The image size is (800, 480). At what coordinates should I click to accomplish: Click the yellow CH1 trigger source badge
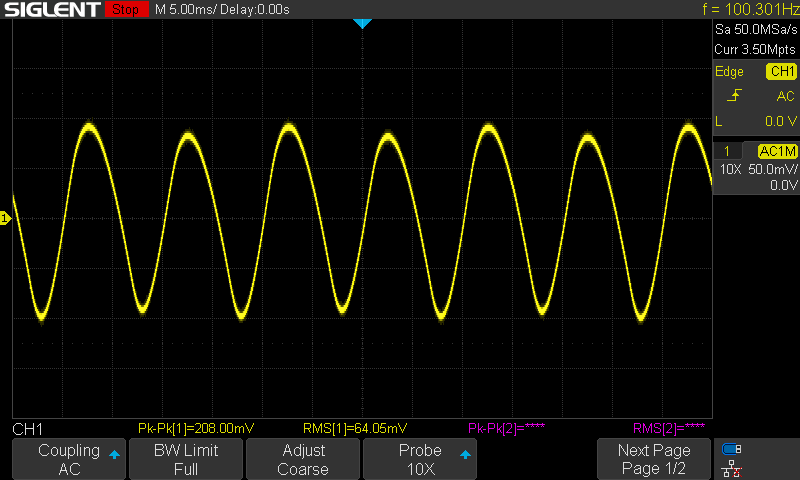[x=781, y=72]
